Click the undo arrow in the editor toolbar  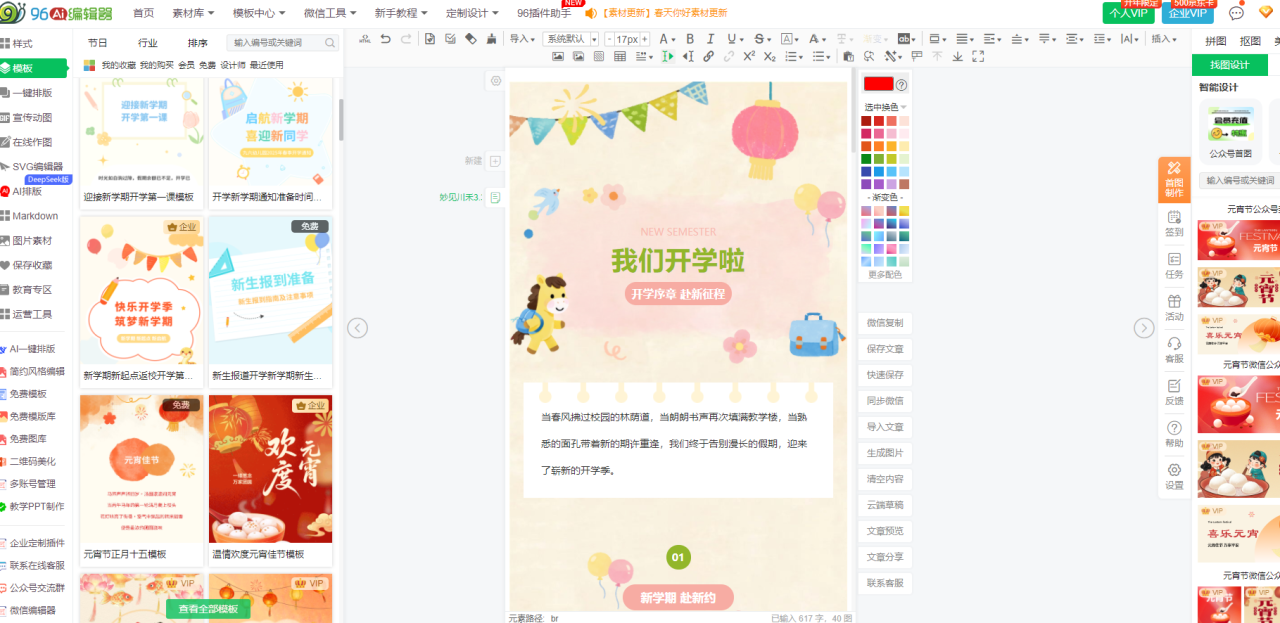[385, 39]
